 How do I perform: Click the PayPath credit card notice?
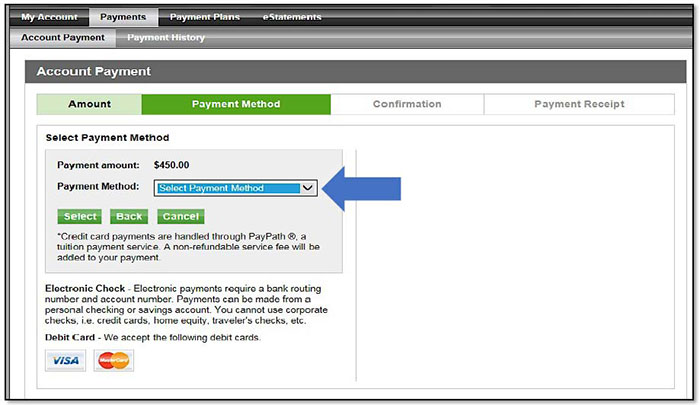(x=188, y=247)
